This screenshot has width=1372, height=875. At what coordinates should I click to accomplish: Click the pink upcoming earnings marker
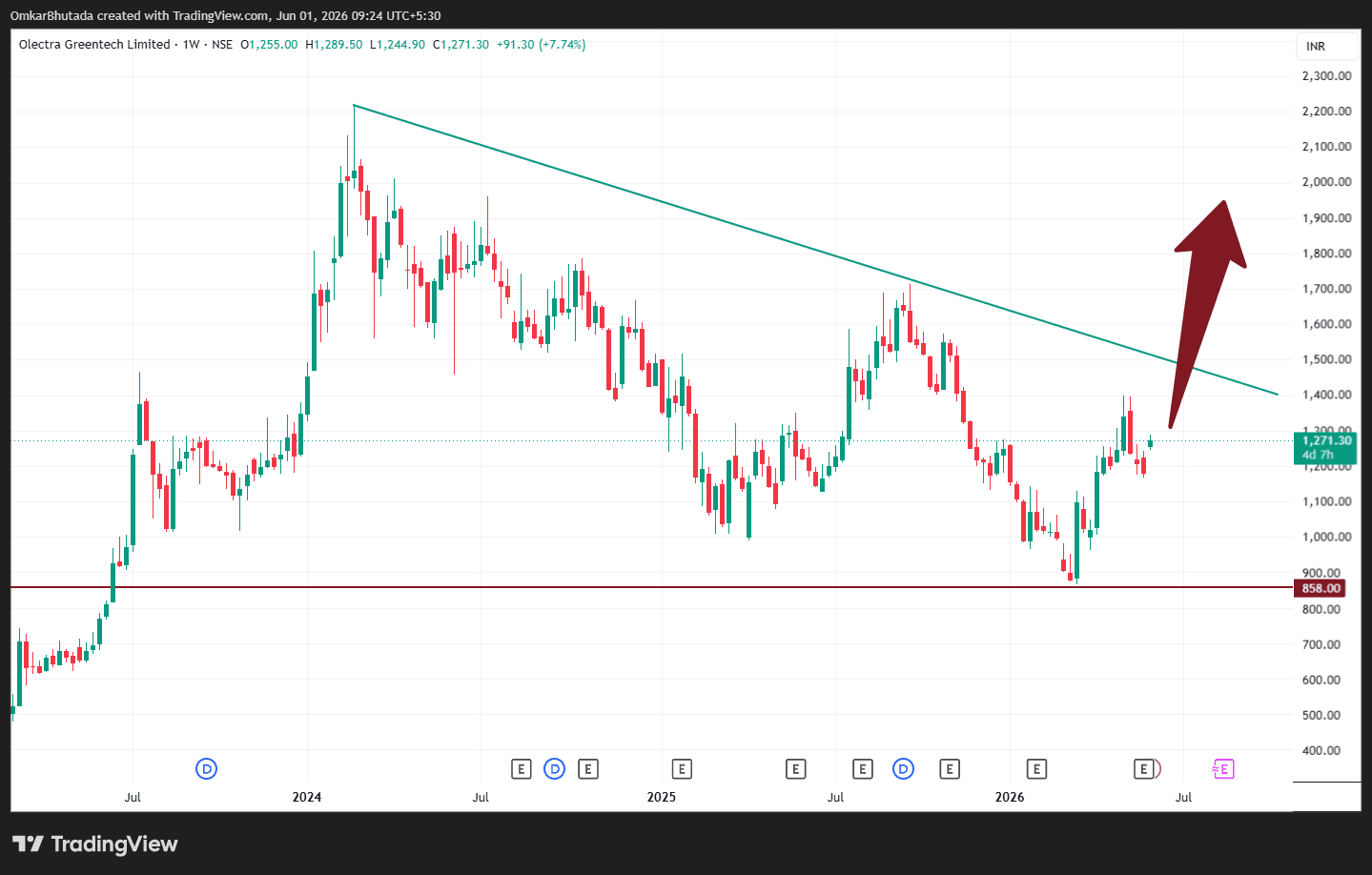1223,769
